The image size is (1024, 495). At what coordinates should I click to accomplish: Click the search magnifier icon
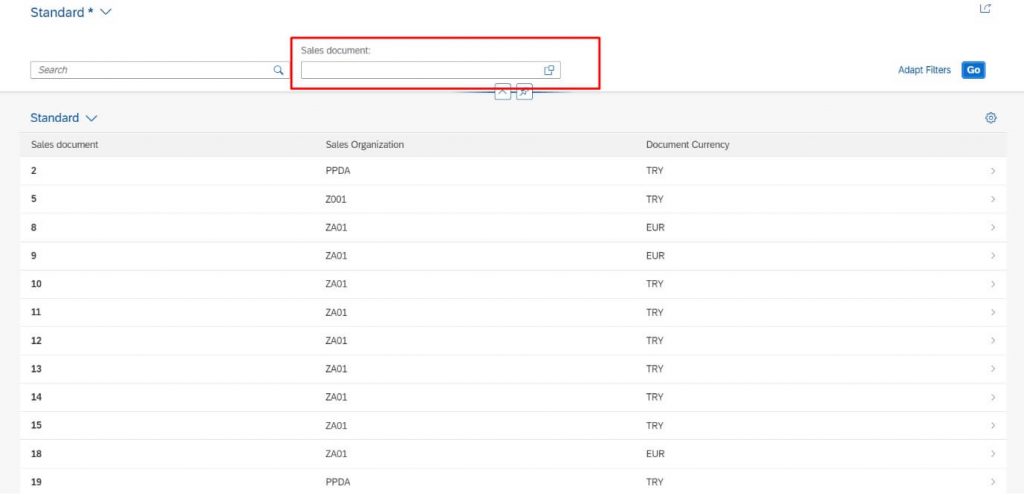278,70
